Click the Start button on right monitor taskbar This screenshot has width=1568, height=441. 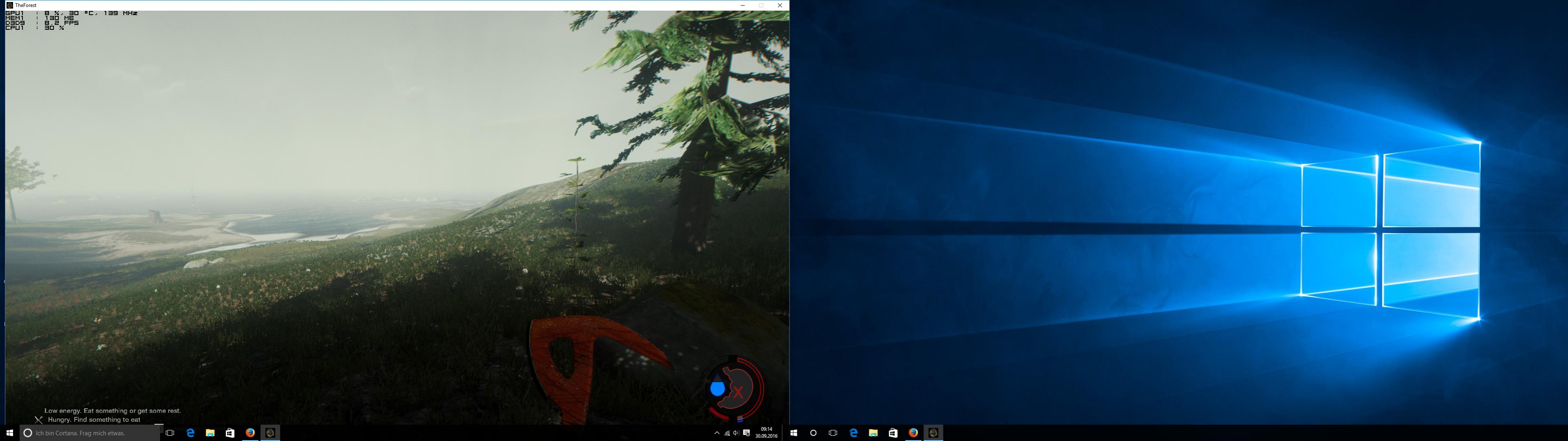pos(794,433)
